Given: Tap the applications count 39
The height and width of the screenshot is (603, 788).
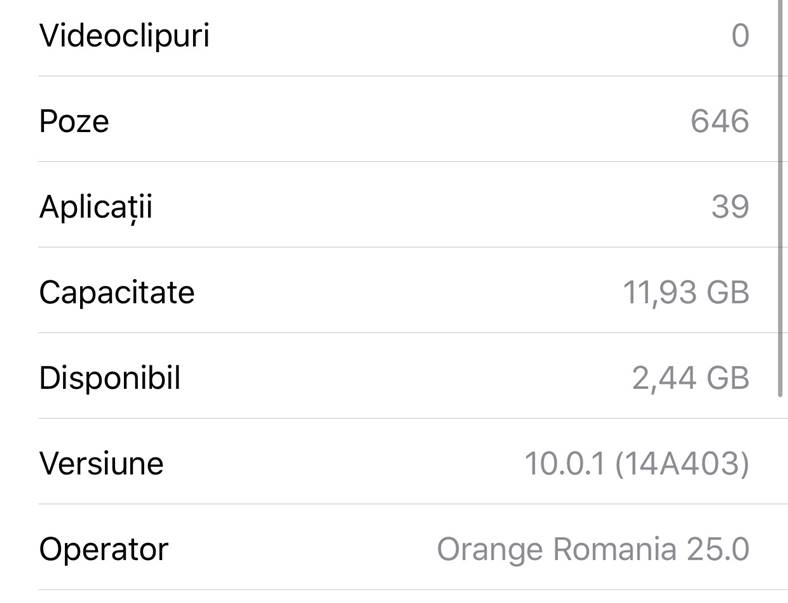Looking at the screenshot, I should pos(729,207).
